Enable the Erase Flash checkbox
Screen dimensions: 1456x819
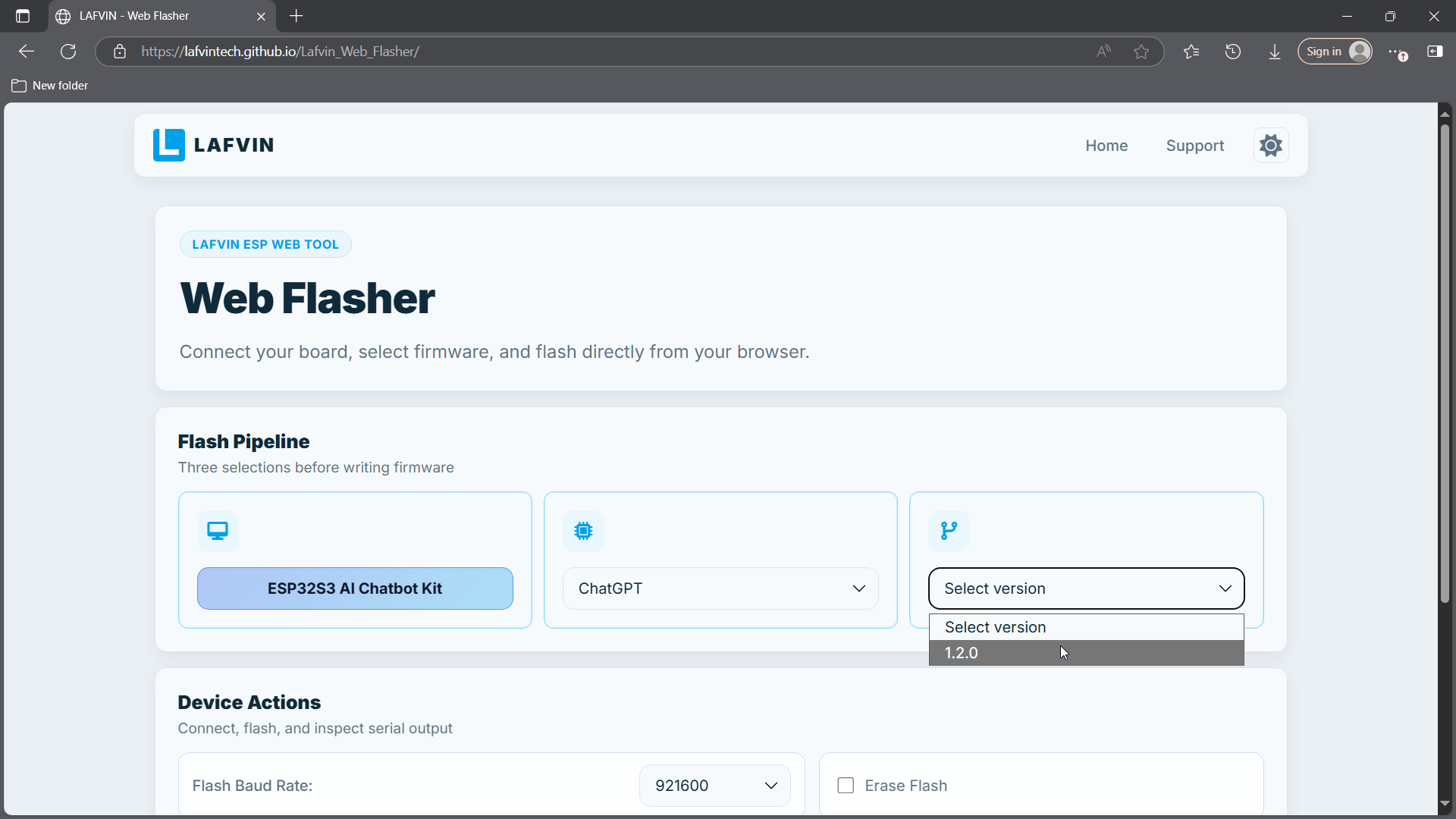846,786
